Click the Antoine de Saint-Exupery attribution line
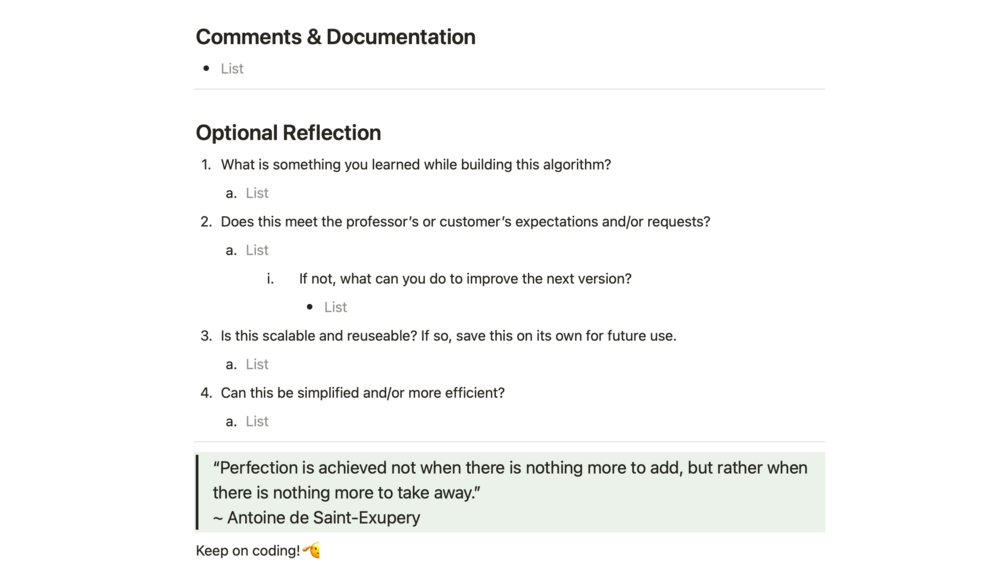Viewport: 1005px width, 585px height. tap(317, 518)
